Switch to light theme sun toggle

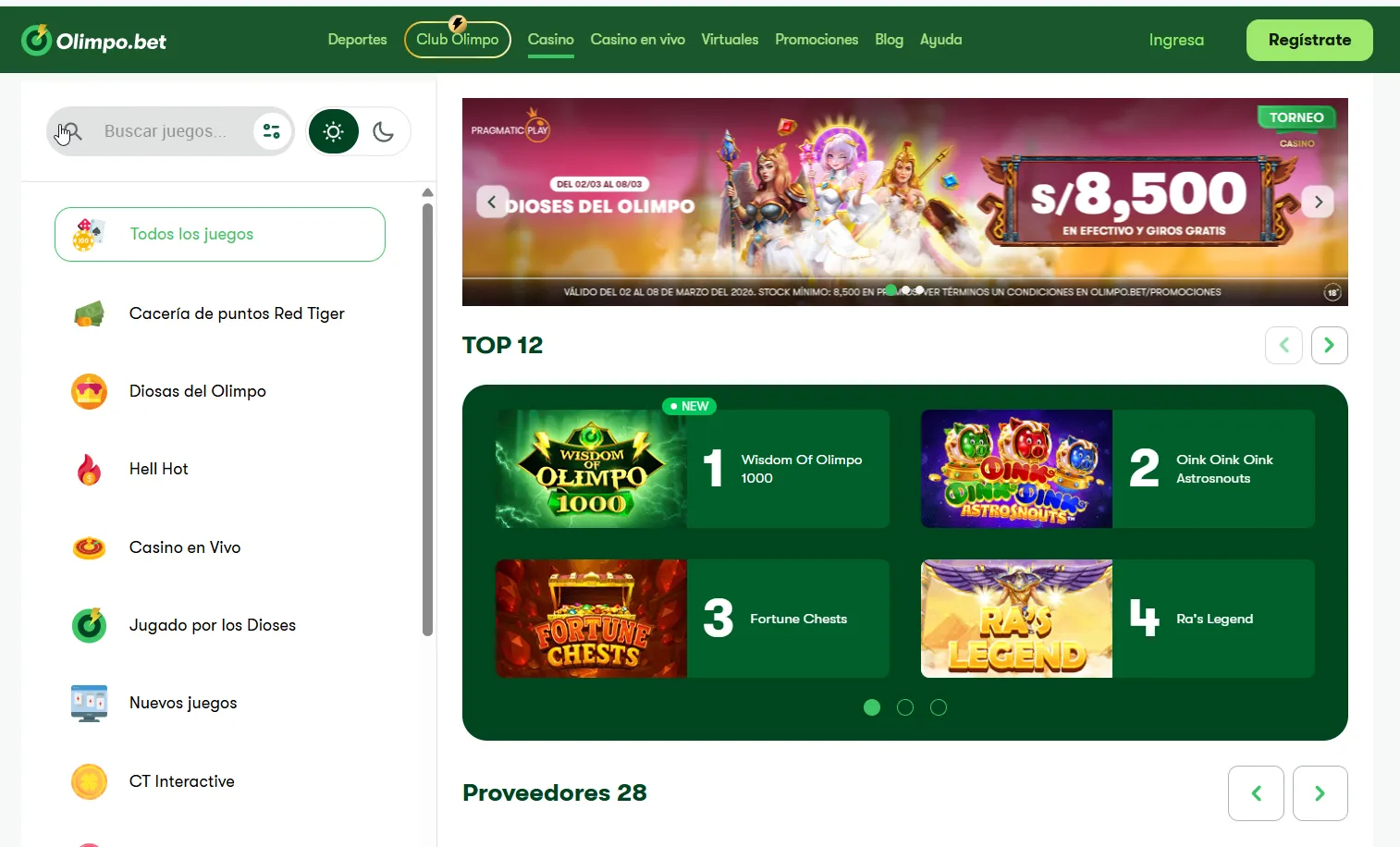334,131
